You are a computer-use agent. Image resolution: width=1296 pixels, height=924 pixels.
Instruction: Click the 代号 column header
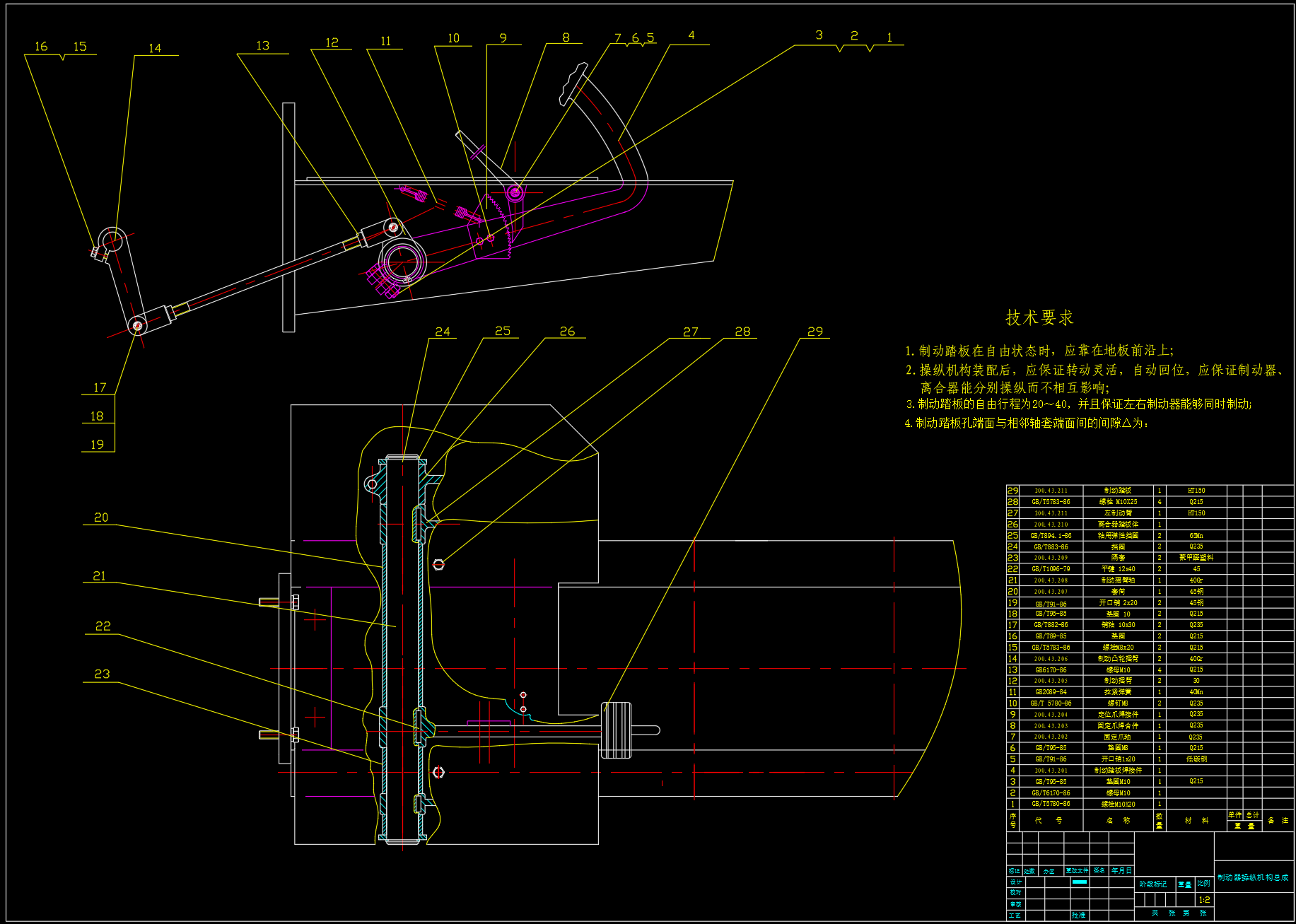pos(1050,821)
